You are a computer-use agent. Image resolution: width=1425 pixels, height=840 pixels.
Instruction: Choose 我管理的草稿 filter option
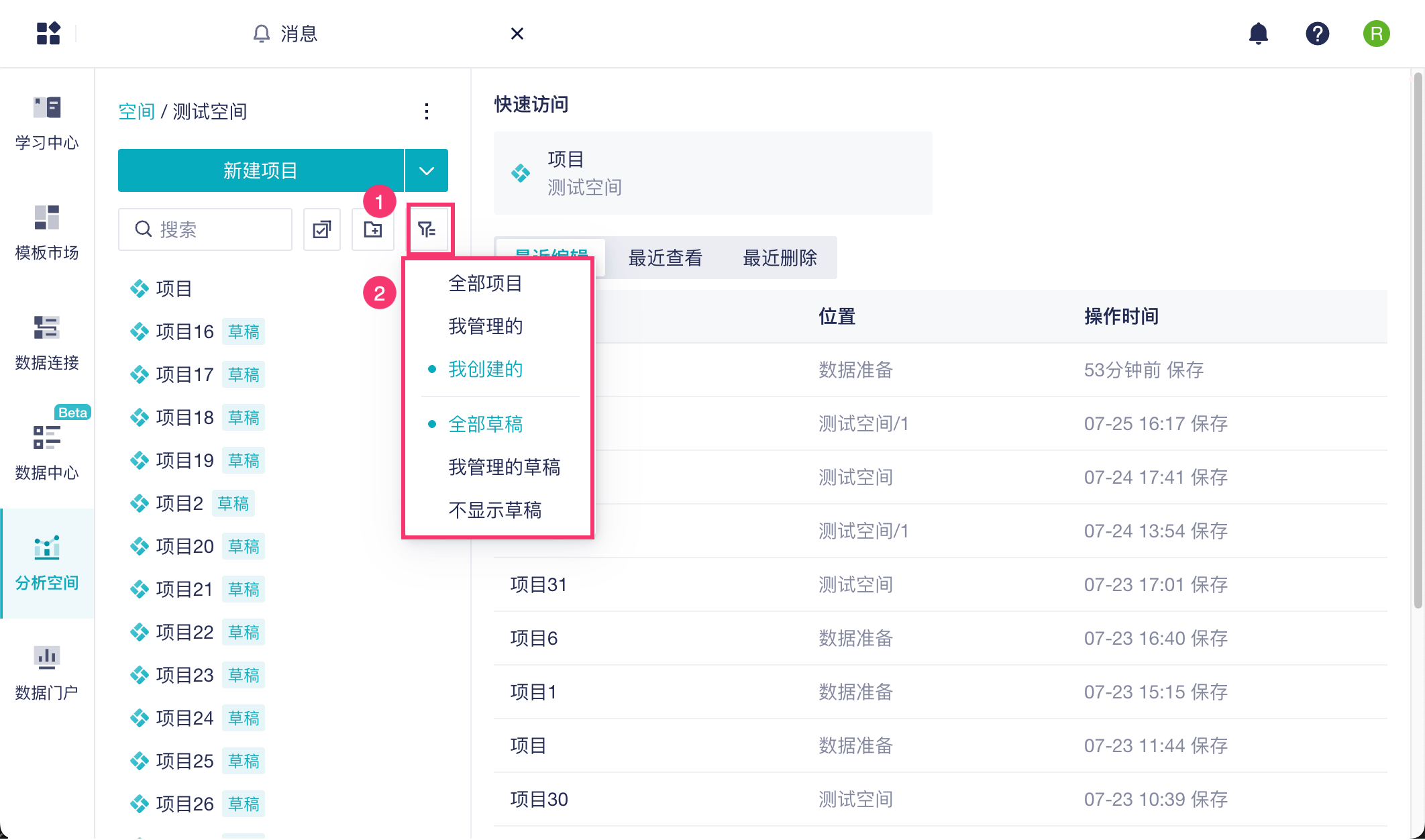504,467
